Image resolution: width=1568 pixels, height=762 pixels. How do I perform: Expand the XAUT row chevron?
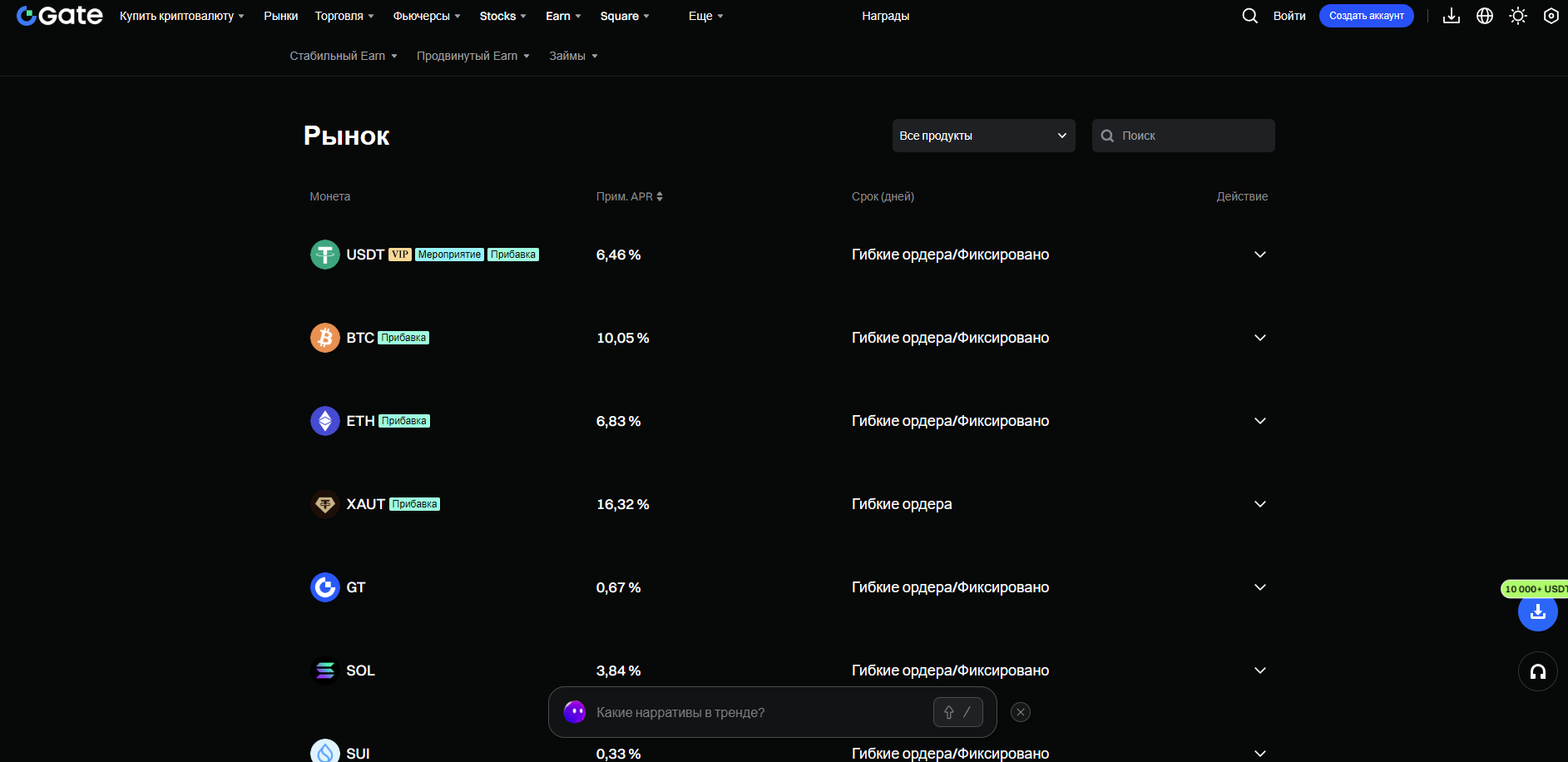(1260, 504)
